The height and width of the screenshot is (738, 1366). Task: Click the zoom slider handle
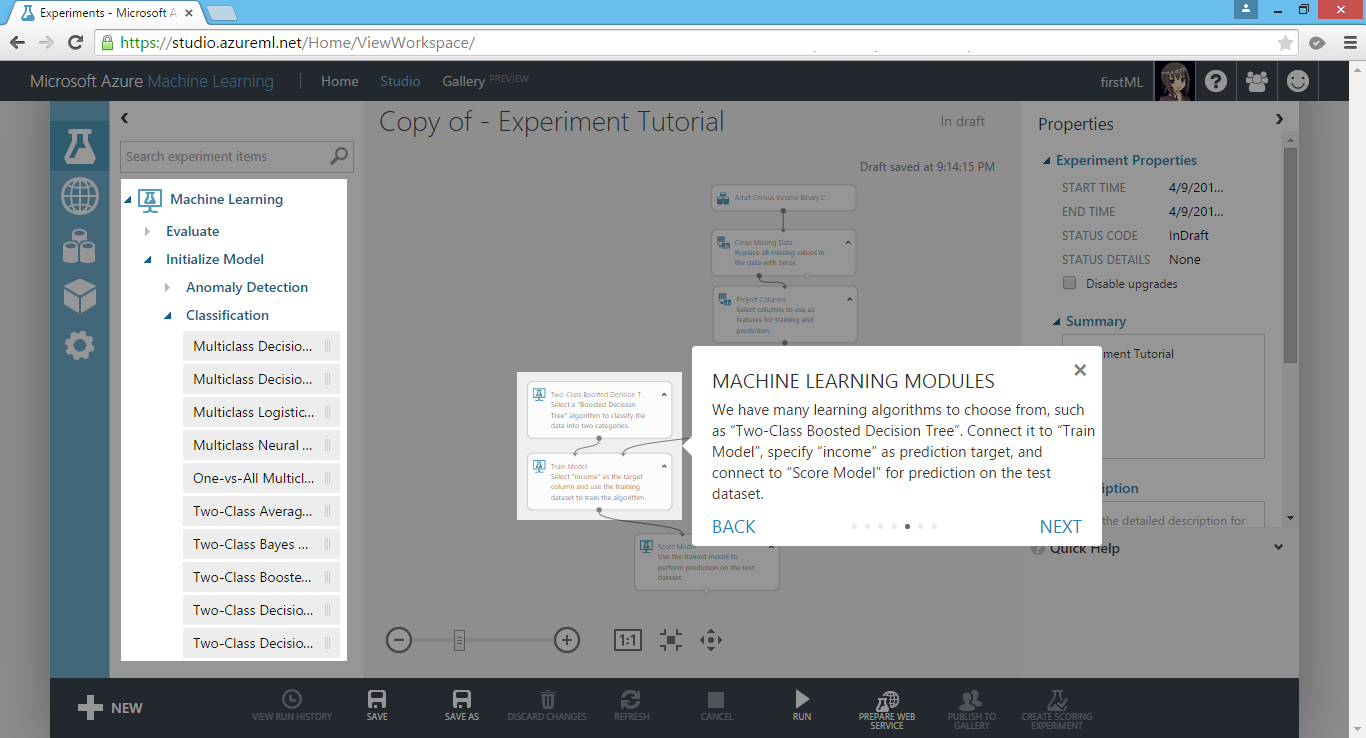[459, 640]
